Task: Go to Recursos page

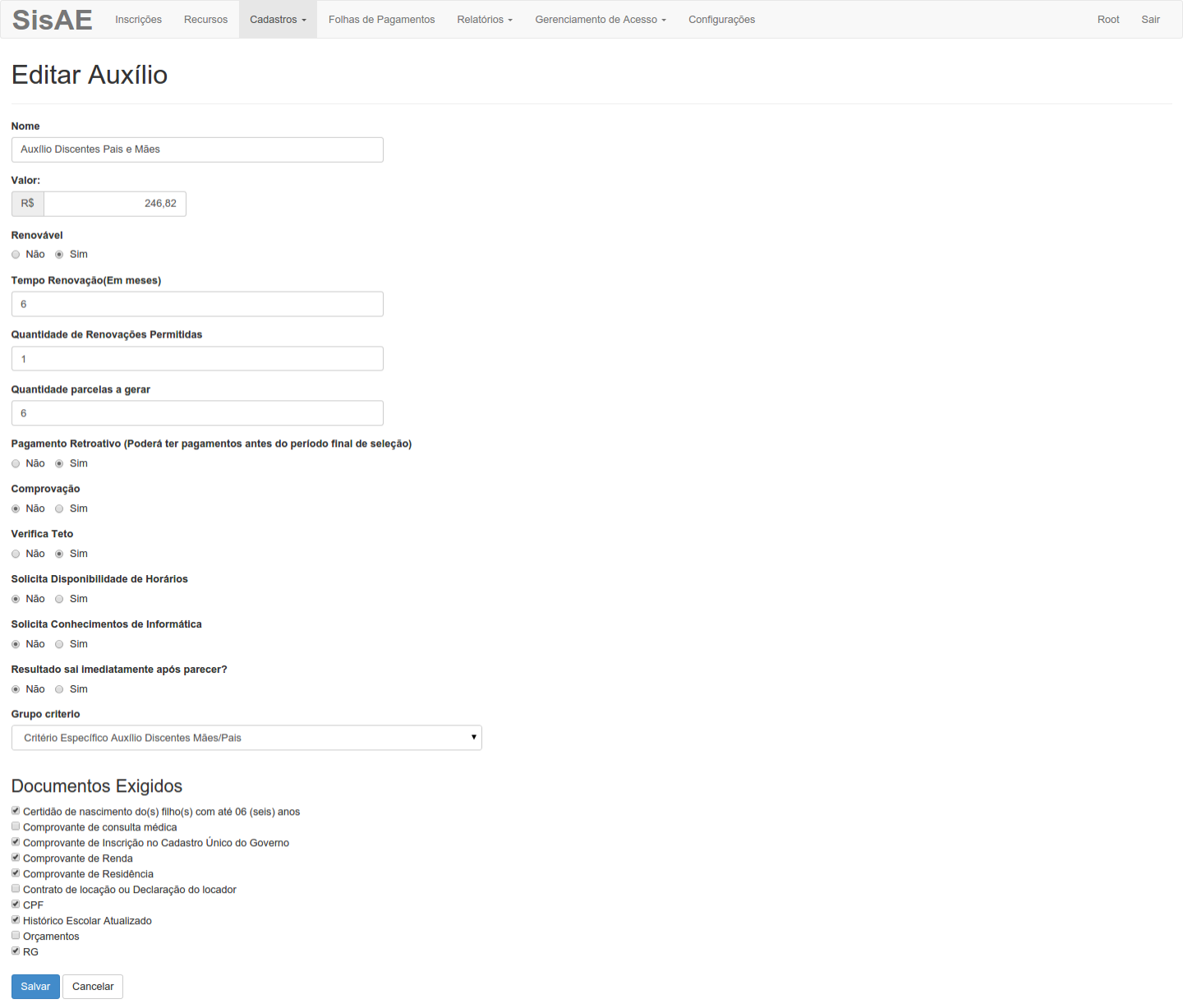Action: coord(205,20)
